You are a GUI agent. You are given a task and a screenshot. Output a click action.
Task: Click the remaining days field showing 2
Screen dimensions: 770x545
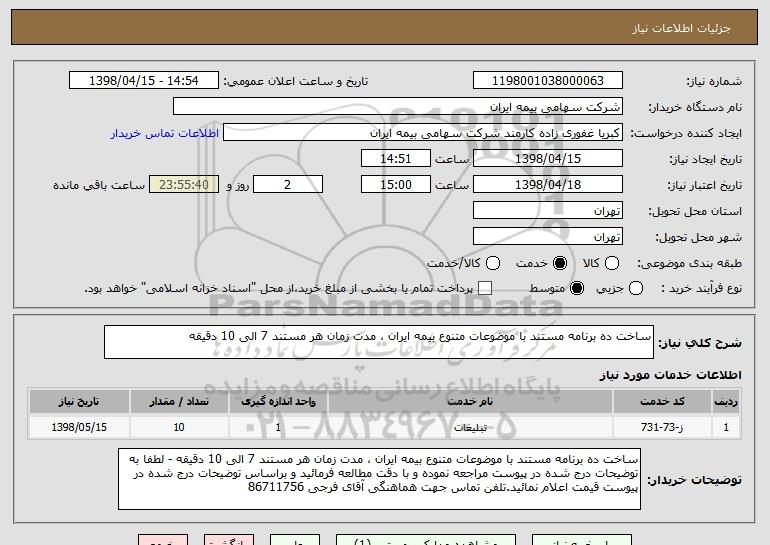coord(288,185)
